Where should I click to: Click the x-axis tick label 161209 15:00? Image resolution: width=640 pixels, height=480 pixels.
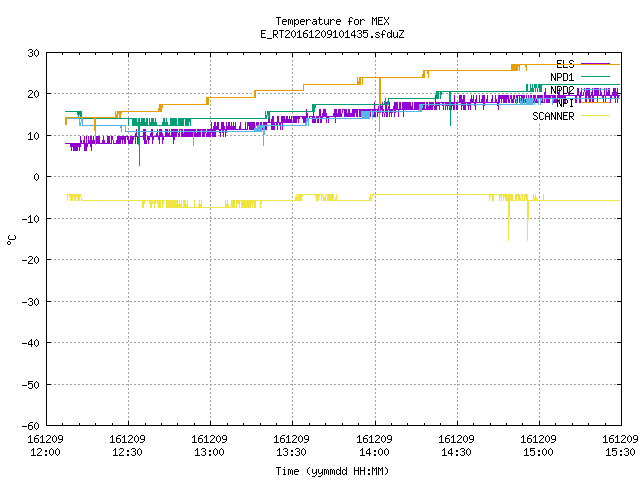[538, 446]
